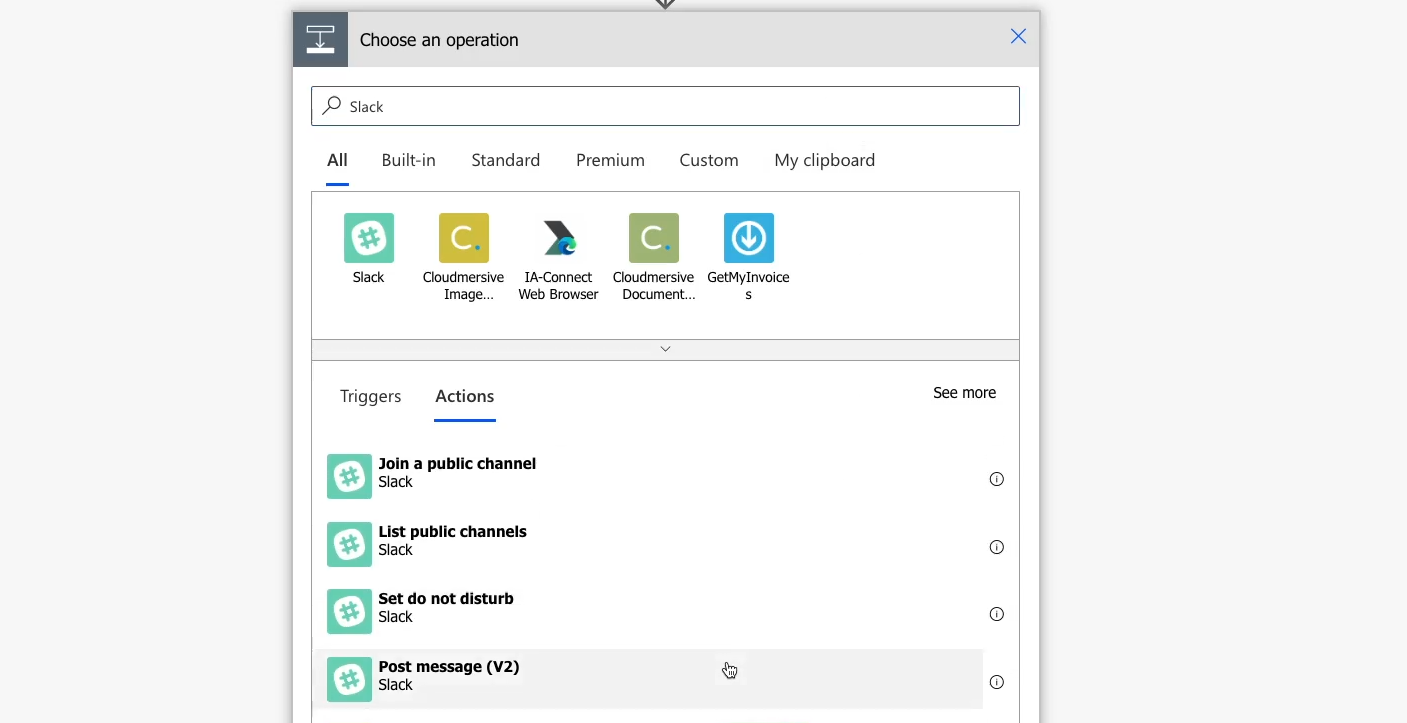
Task: Open the My clipboard tab
Action: point(824,160)
